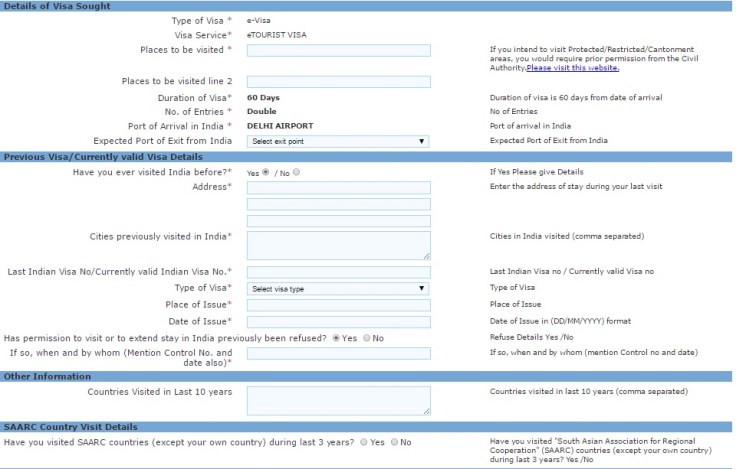
Task: Click the Last Indian Visa No field
Action: 338,272
